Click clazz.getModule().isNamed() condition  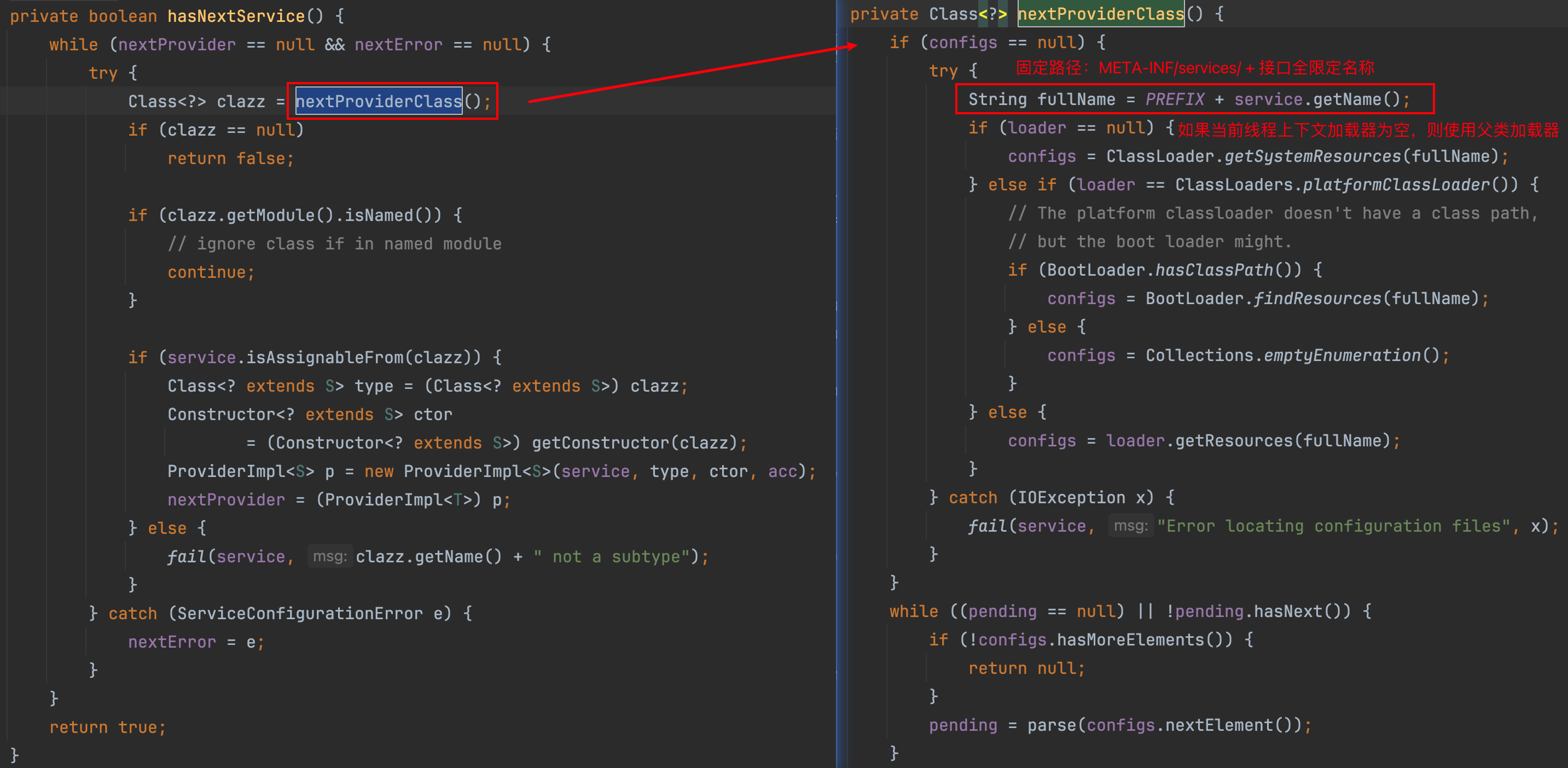point(304,215)
